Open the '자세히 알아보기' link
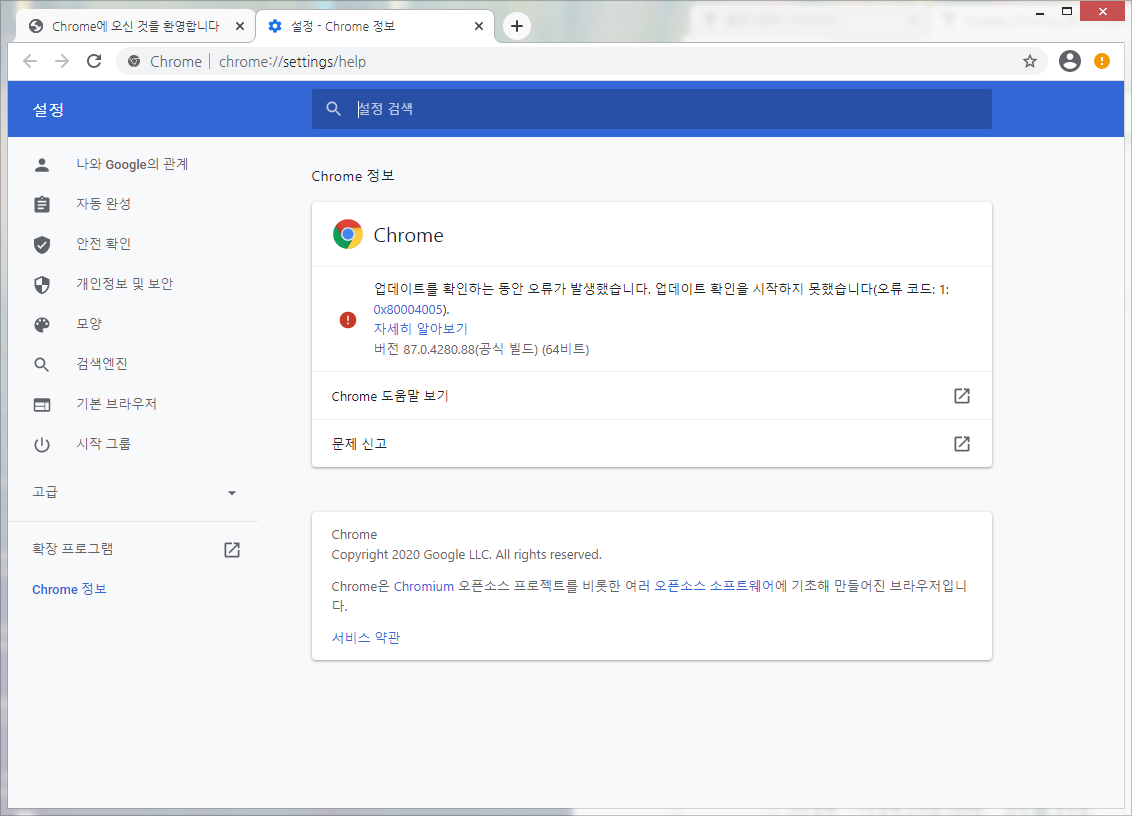The width and height of the screenshot is (1132, 816). click(x=421, y=329)
